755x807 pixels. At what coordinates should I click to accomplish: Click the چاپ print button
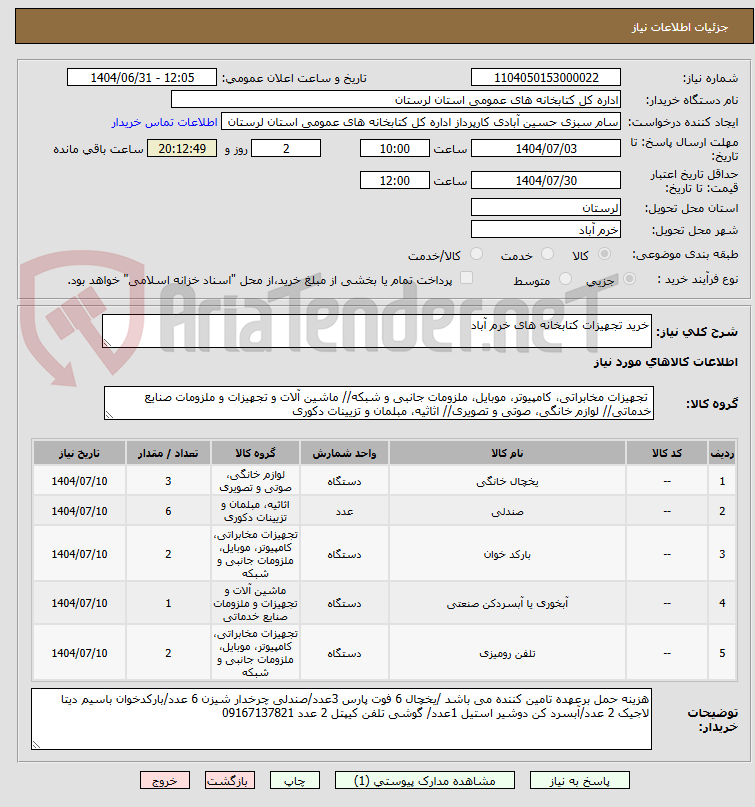pos(295,780)
